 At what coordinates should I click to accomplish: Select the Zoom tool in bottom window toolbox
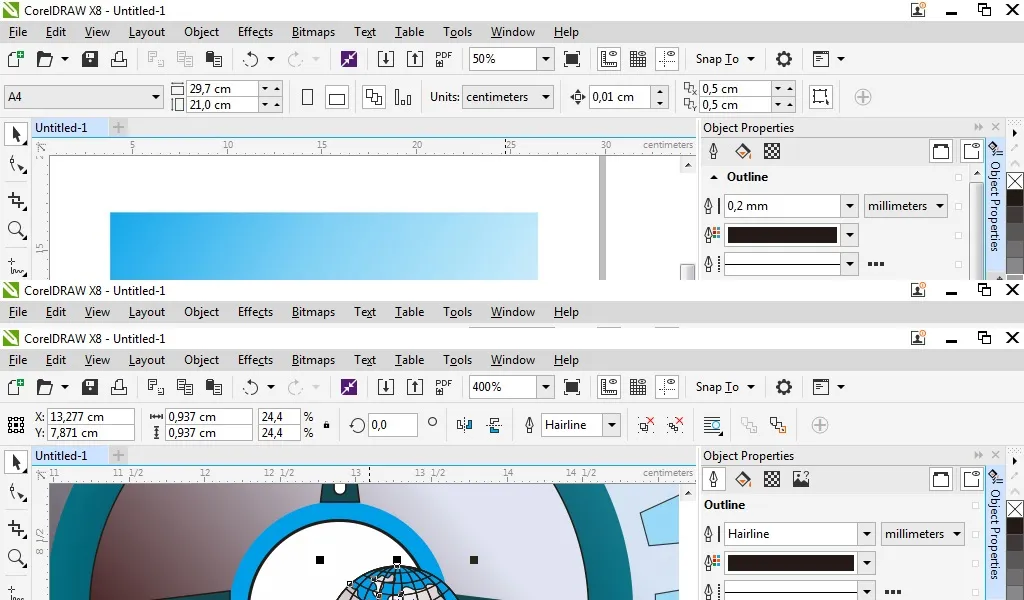coord(16,557)
